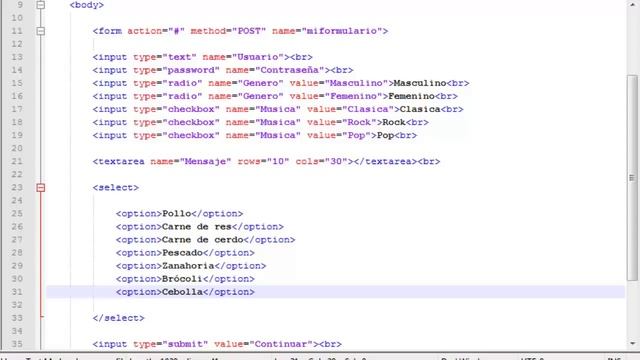Image resolution: width=640 pixels, height=360 pixels.
Task: Place cursor in the option line "Pescado"
Action: (x=185, y=253)
